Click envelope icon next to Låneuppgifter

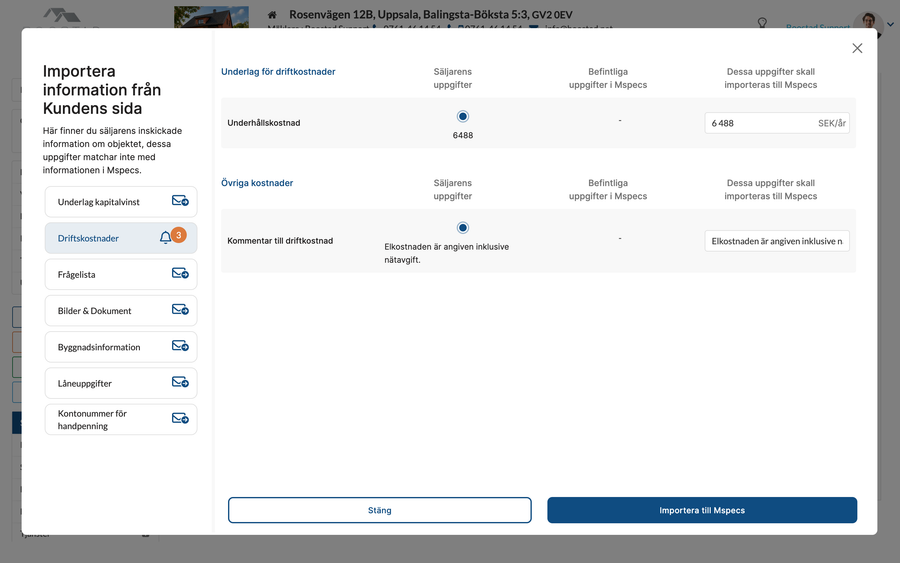(x=180, y=382)
